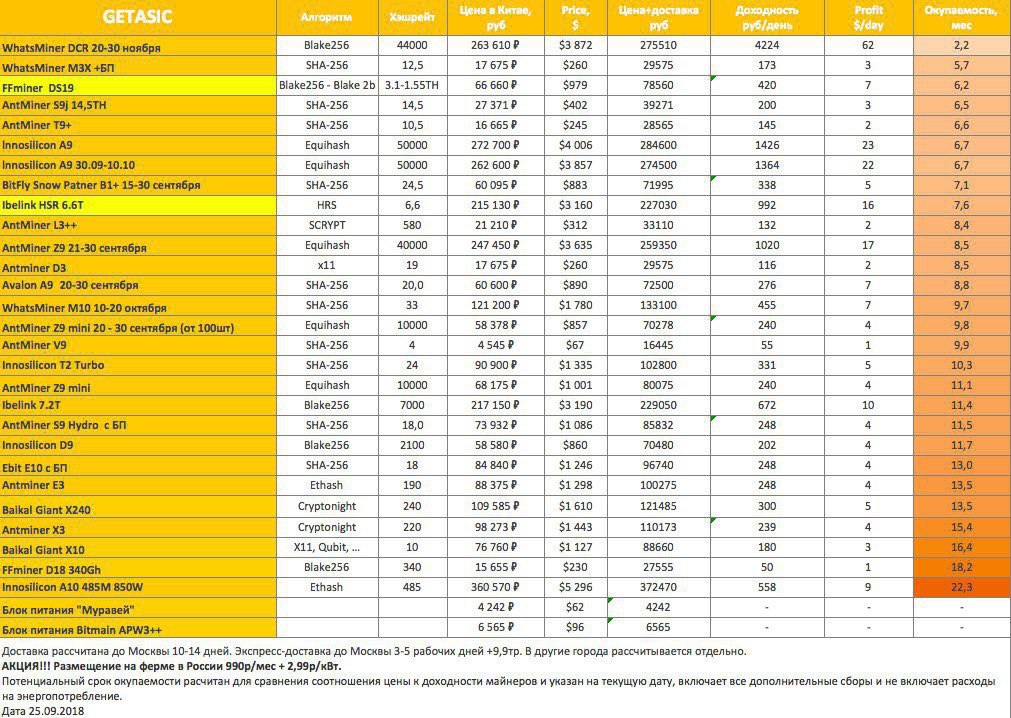Select the "$62" price for Муравей

tap(575, 607)
